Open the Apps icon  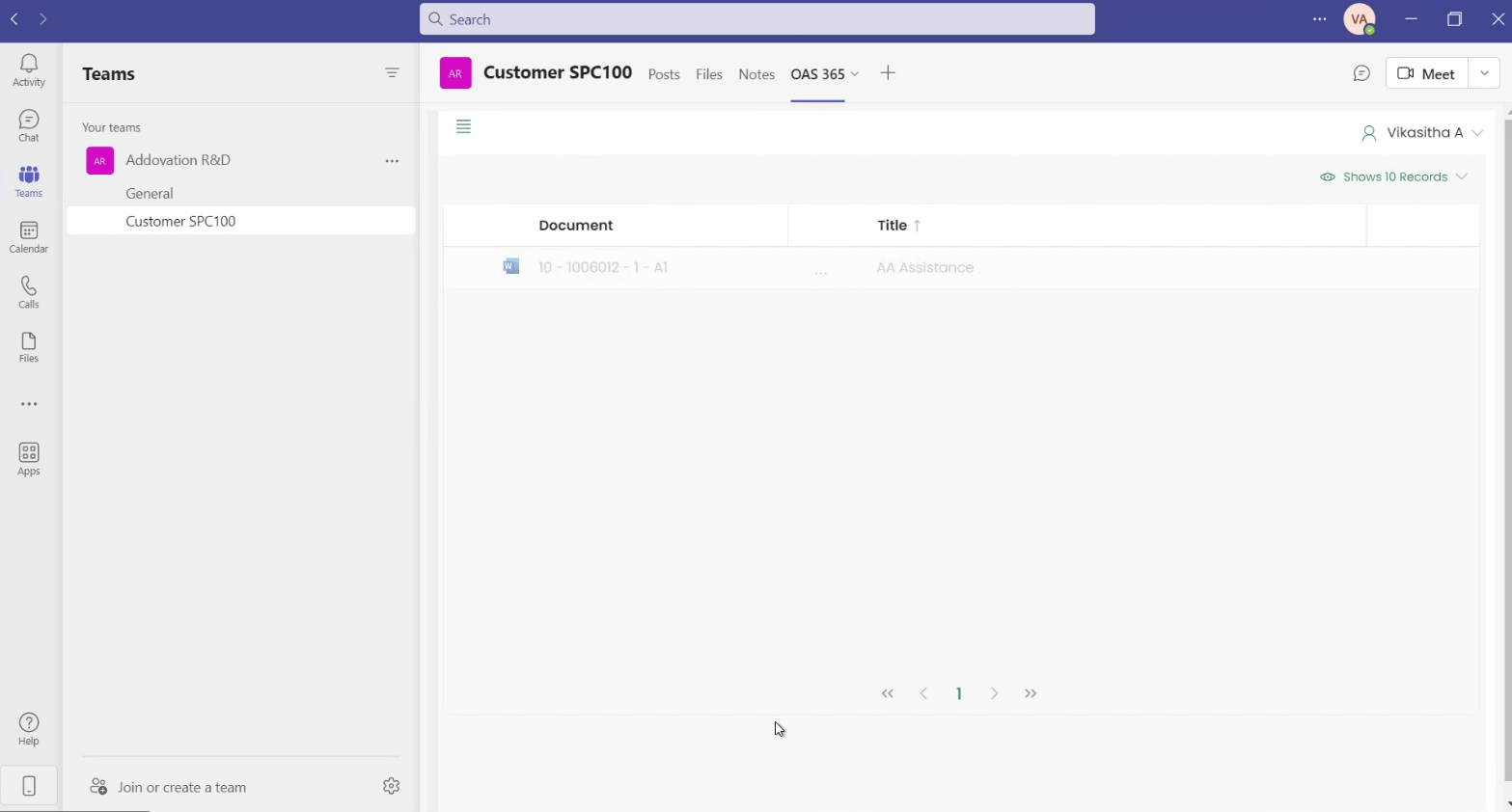tap(29, 459)
